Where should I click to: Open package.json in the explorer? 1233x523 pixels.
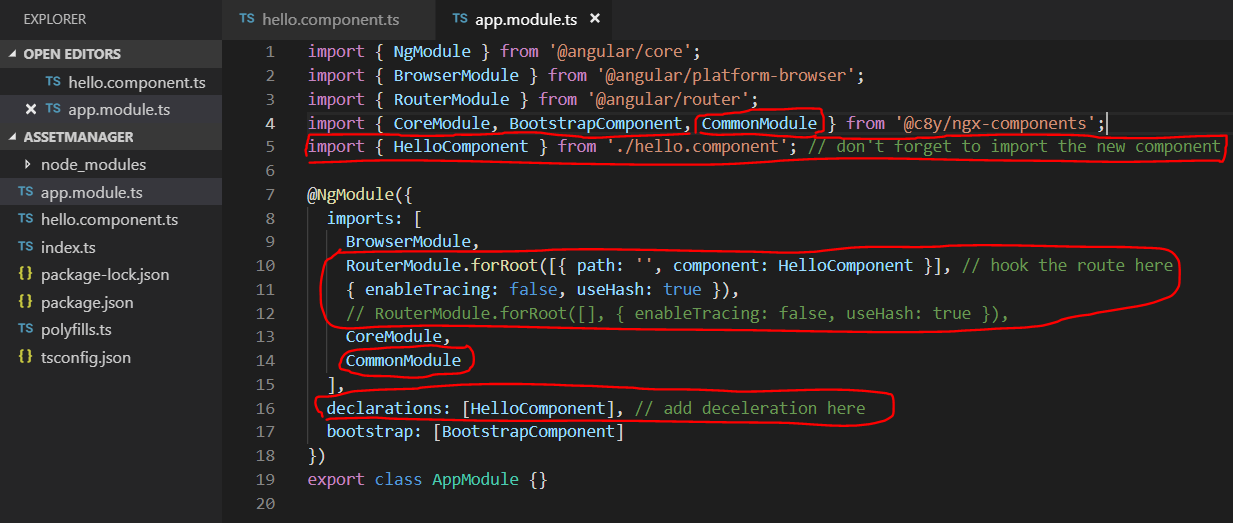pyautogui.click(x=86, y=302)
